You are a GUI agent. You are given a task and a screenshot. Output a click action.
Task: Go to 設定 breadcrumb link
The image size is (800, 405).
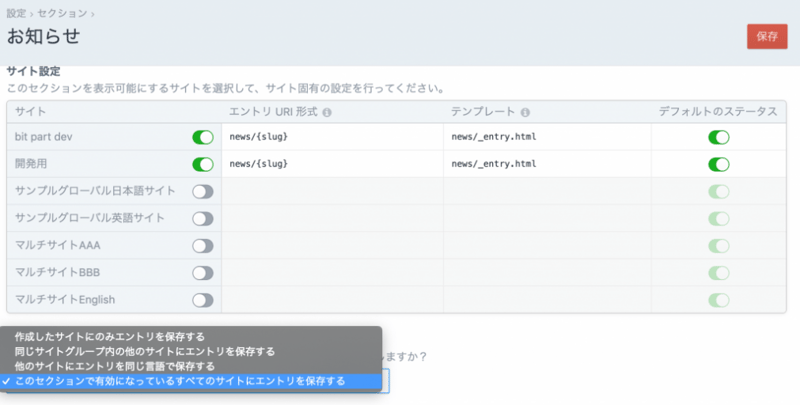click(16, 13)
